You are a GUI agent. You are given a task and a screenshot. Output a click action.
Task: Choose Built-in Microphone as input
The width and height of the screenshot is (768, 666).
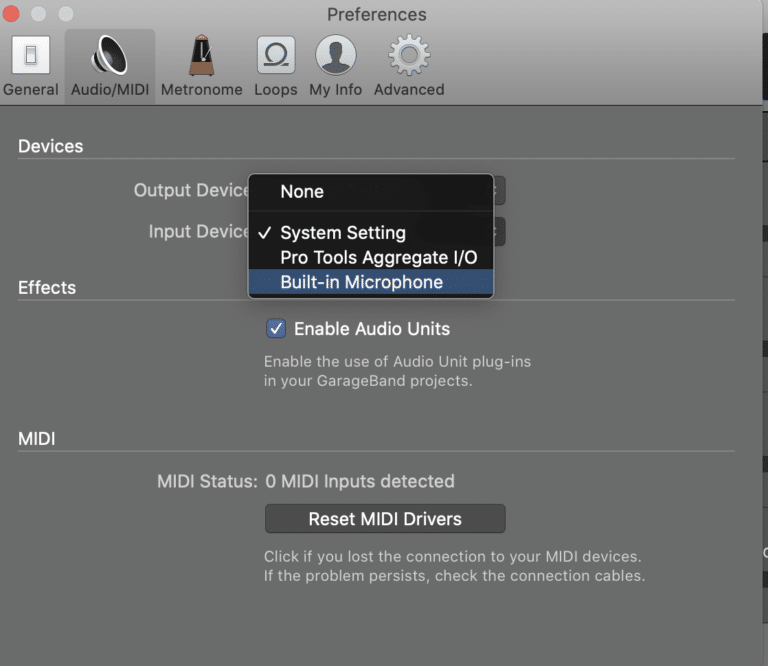tap(371, 282)
